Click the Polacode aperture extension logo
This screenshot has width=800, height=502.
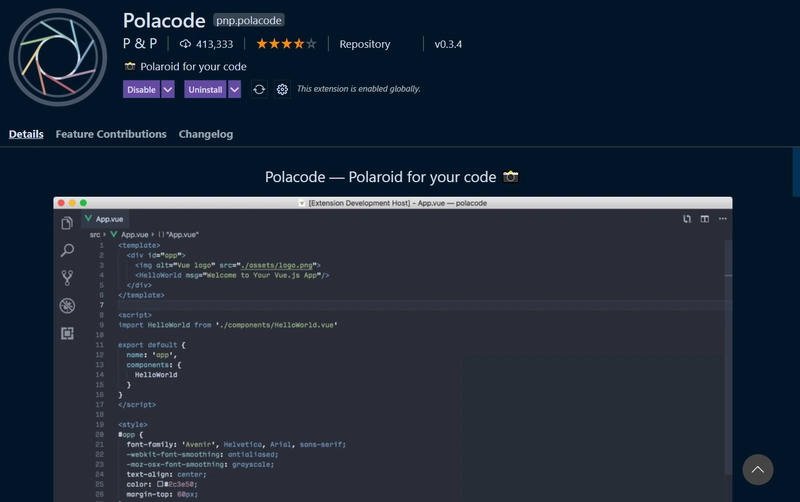pyautogui.click(x=58, y=57)
